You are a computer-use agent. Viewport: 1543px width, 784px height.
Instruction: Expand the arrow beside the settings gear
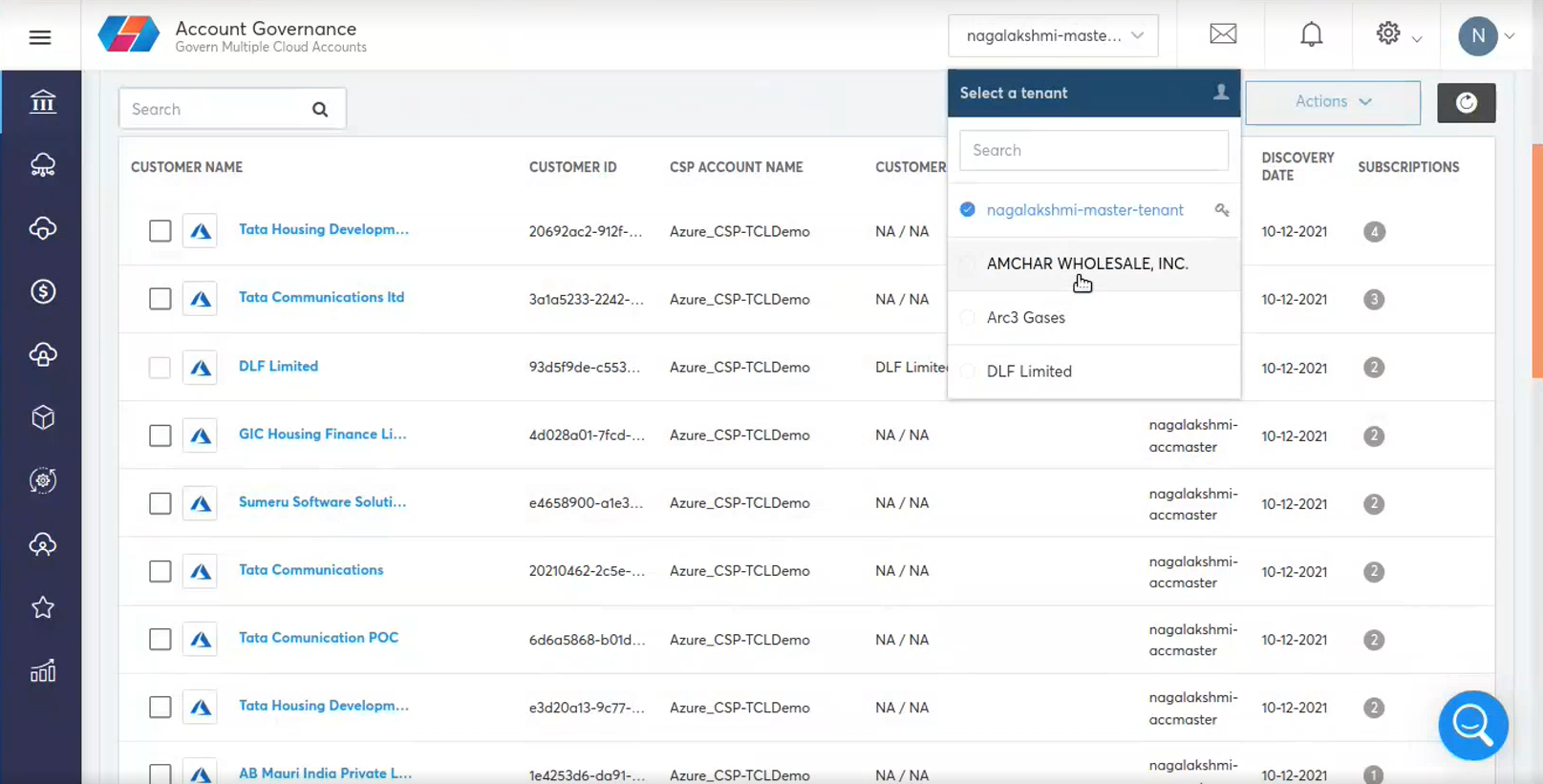tap(1417, 39)
